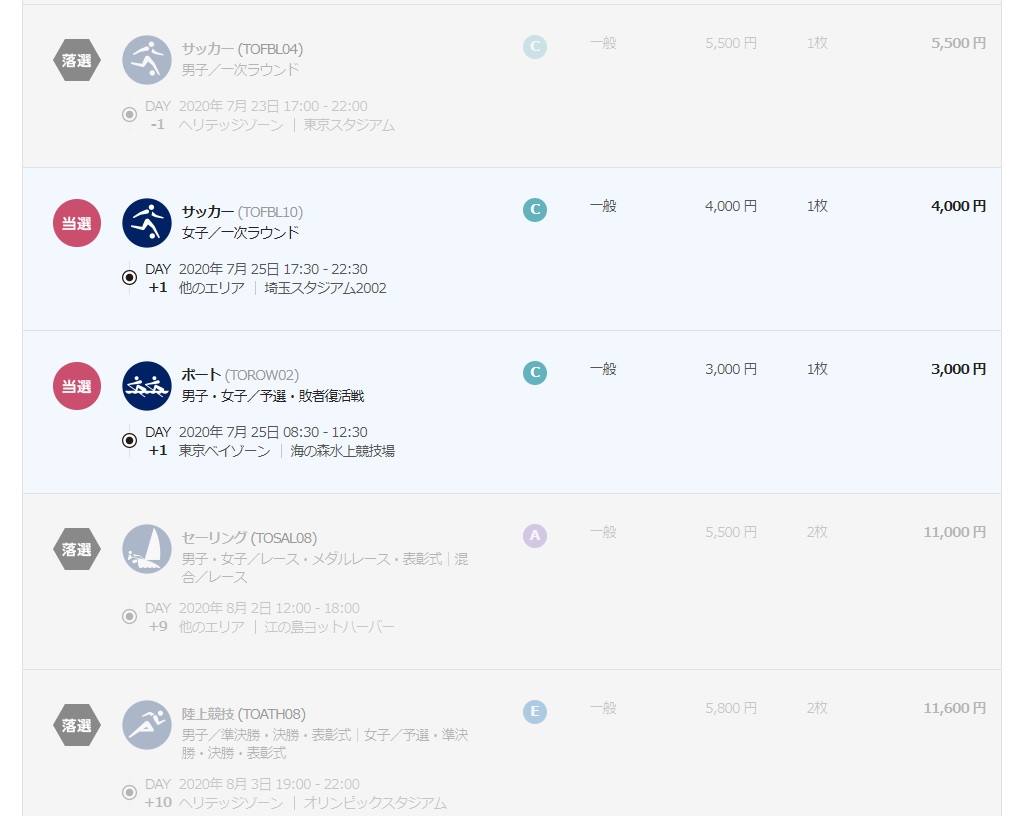Viewport: 1009px width, 816px height.
Task: Click the red 当選 badge for rowing
Action: (x=77, y=386)
